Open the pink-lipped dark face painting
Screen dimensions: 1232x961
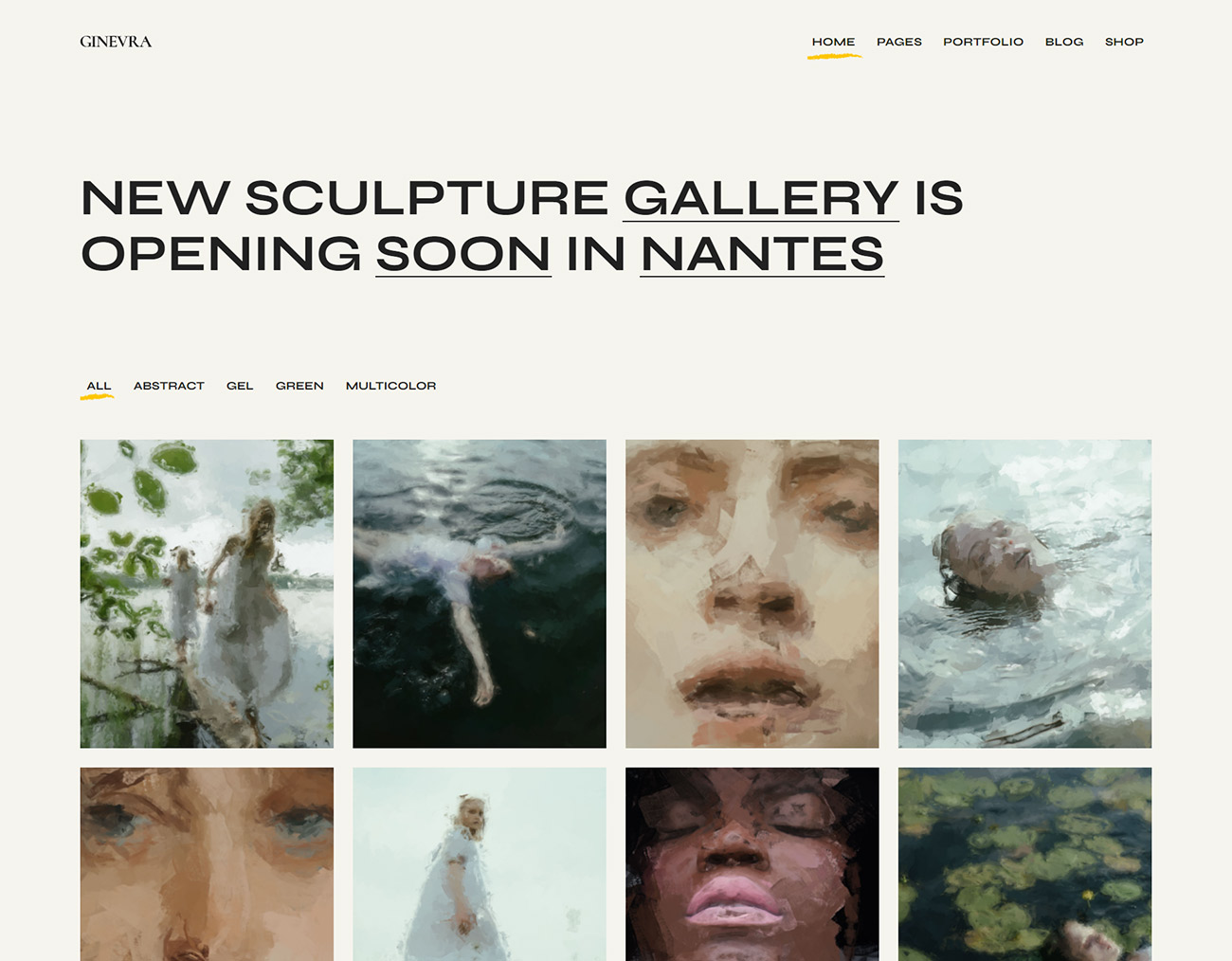[752, 864]
